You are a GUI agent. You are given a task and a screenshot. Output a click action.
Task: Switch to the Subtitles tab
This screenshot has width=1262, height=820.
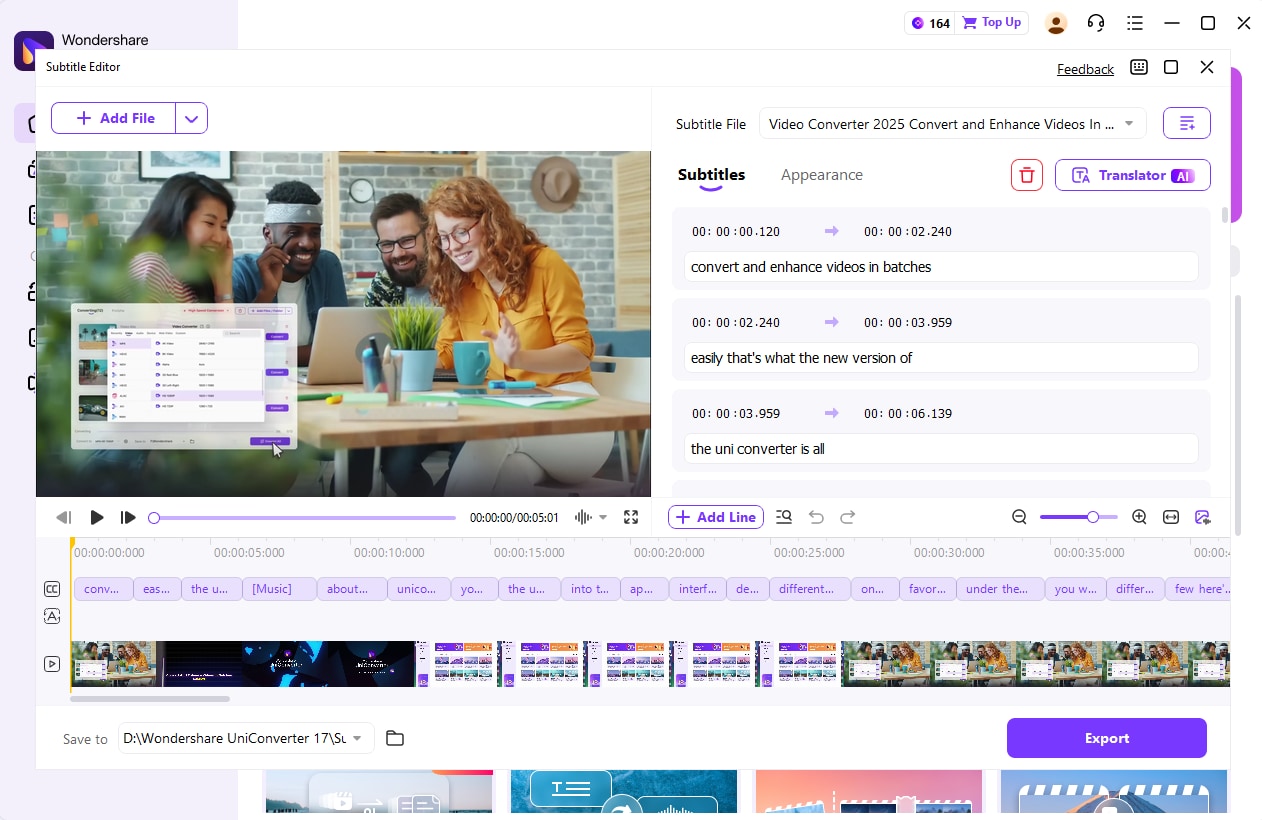711,175
